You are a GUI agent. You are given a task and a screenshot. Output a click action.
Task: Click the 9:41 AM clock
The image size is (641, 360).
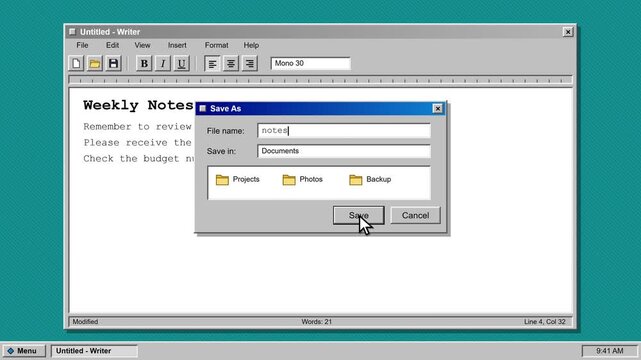[610, 351]
